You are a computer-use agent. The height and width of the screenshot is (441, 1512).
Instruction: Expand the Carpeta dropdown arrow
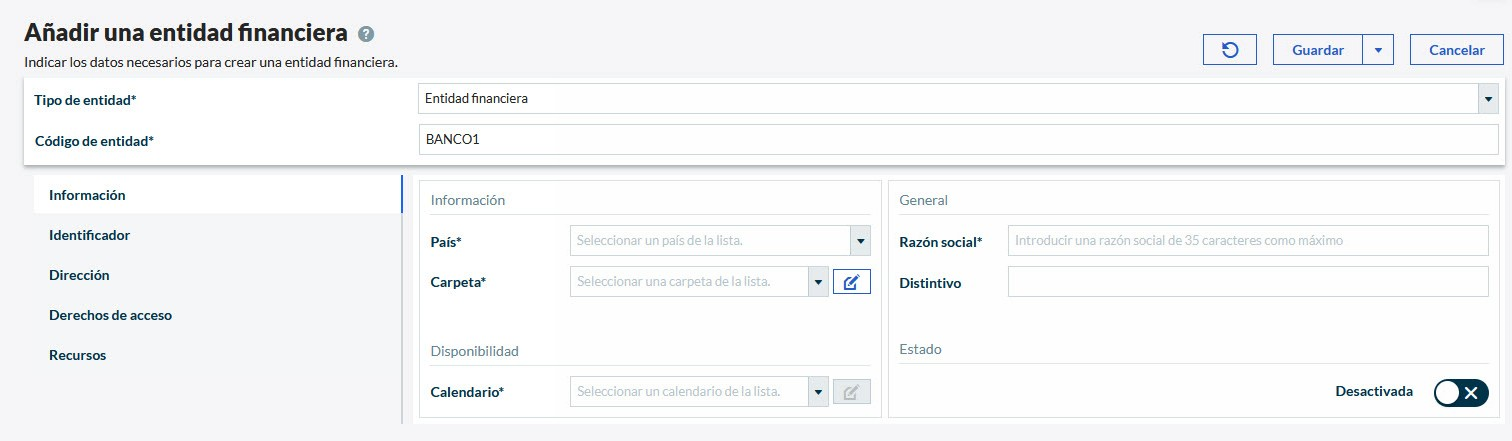[x=818, y=282]
